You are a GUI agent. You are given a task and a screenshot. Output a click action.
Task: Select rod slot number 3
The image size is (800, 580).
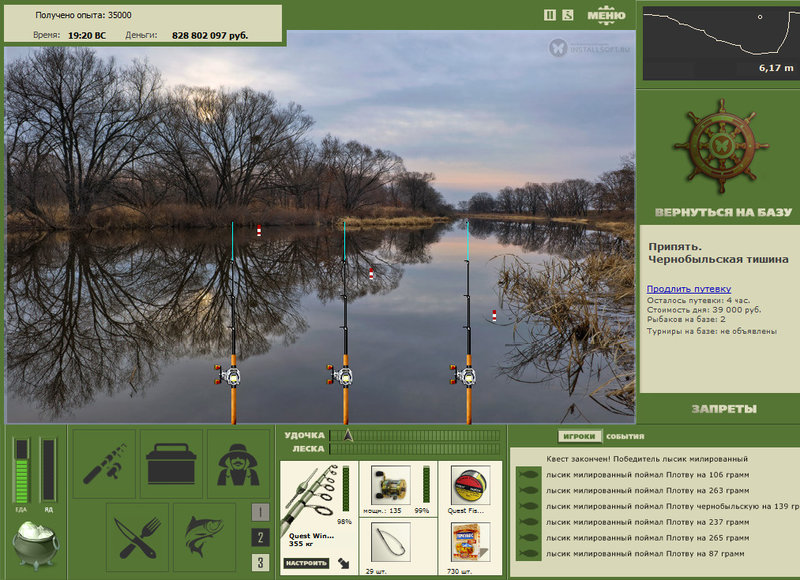coord(260,563)
